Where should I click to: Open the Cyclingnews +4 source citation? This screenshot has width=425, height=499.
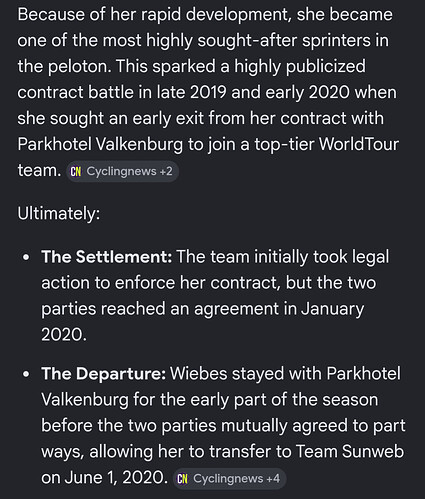coord(230,479)
